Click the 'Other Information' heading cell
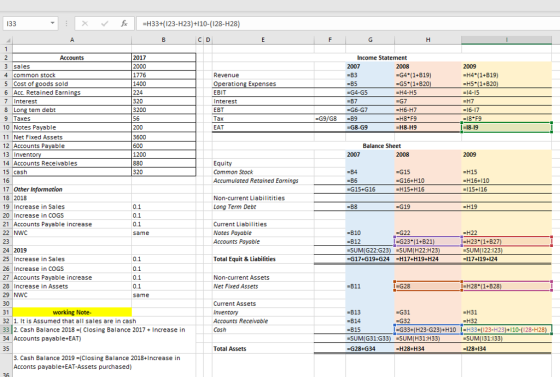This screenshot has width=560, height=377. click(x=72, y=189)
